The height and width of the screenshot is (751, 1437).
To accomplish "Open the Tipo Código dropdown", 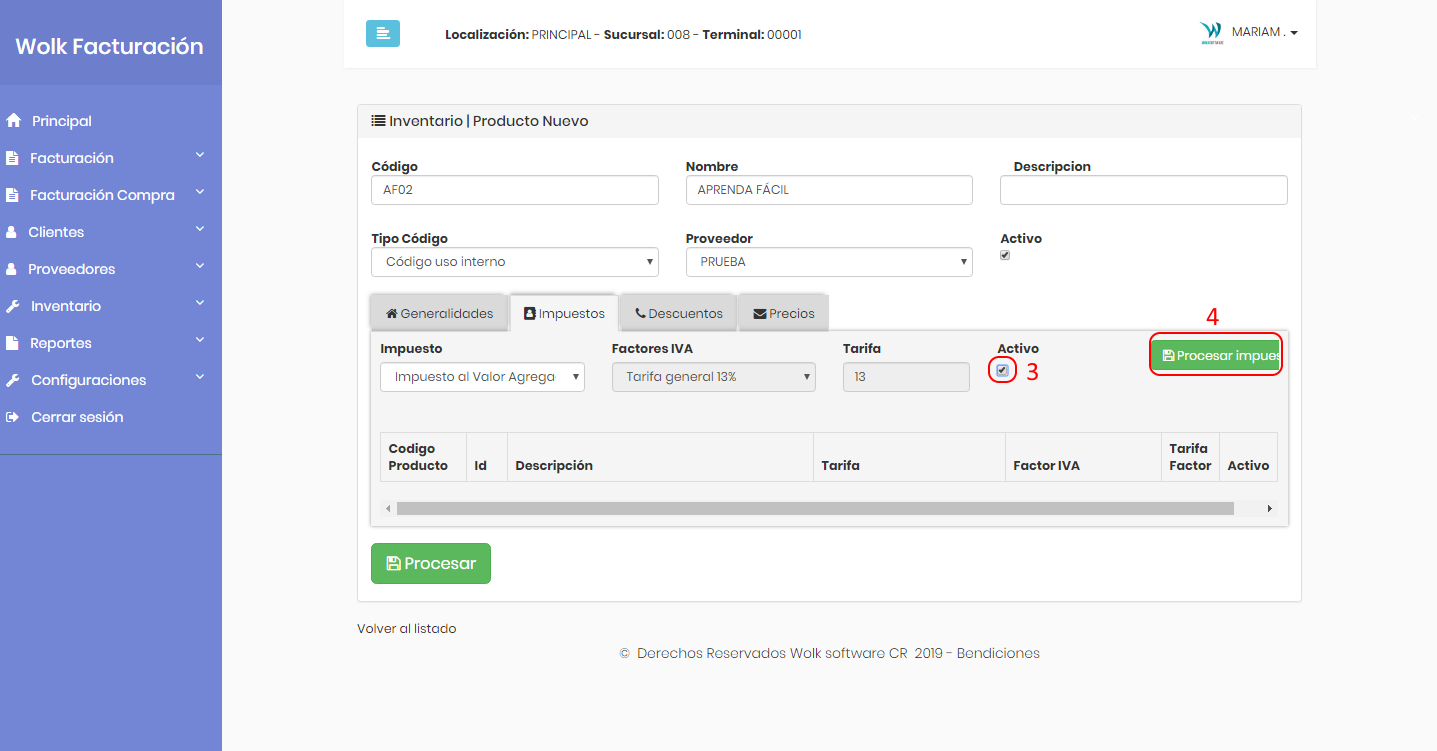I will click(x=515, y=262).
